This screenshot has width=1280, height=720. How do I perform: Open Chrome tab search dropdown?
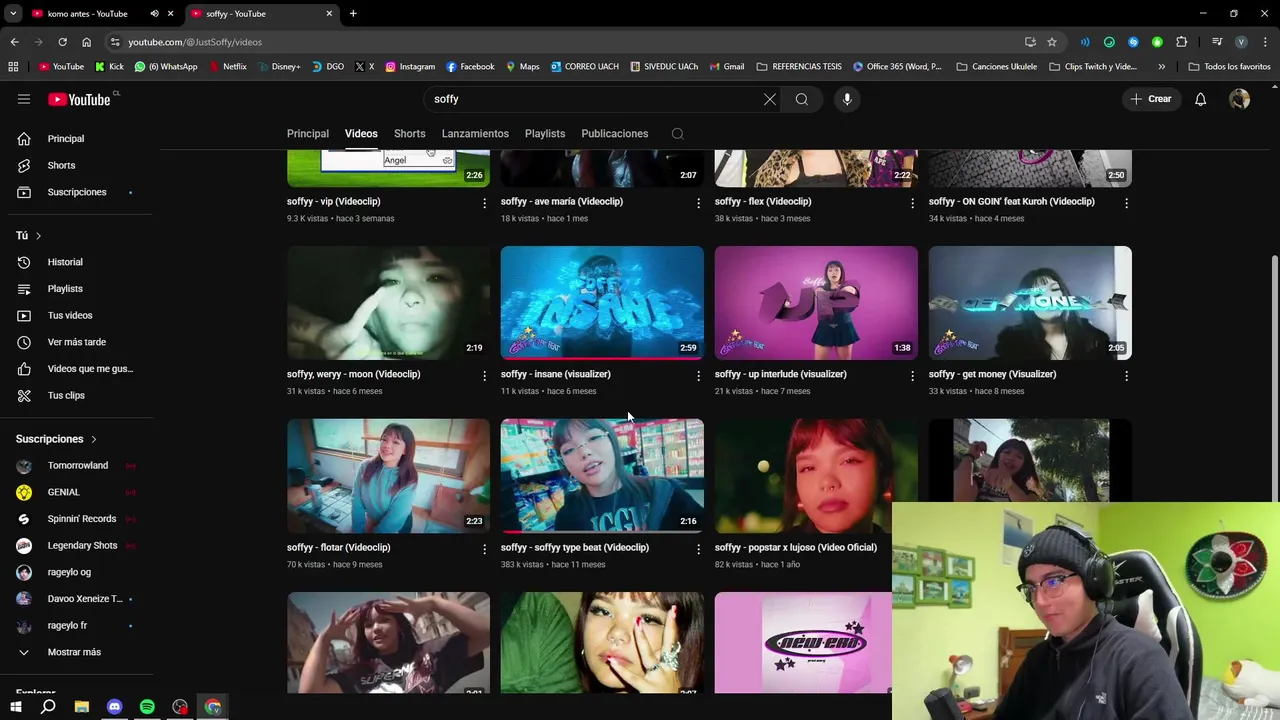[x=13, y=14]
